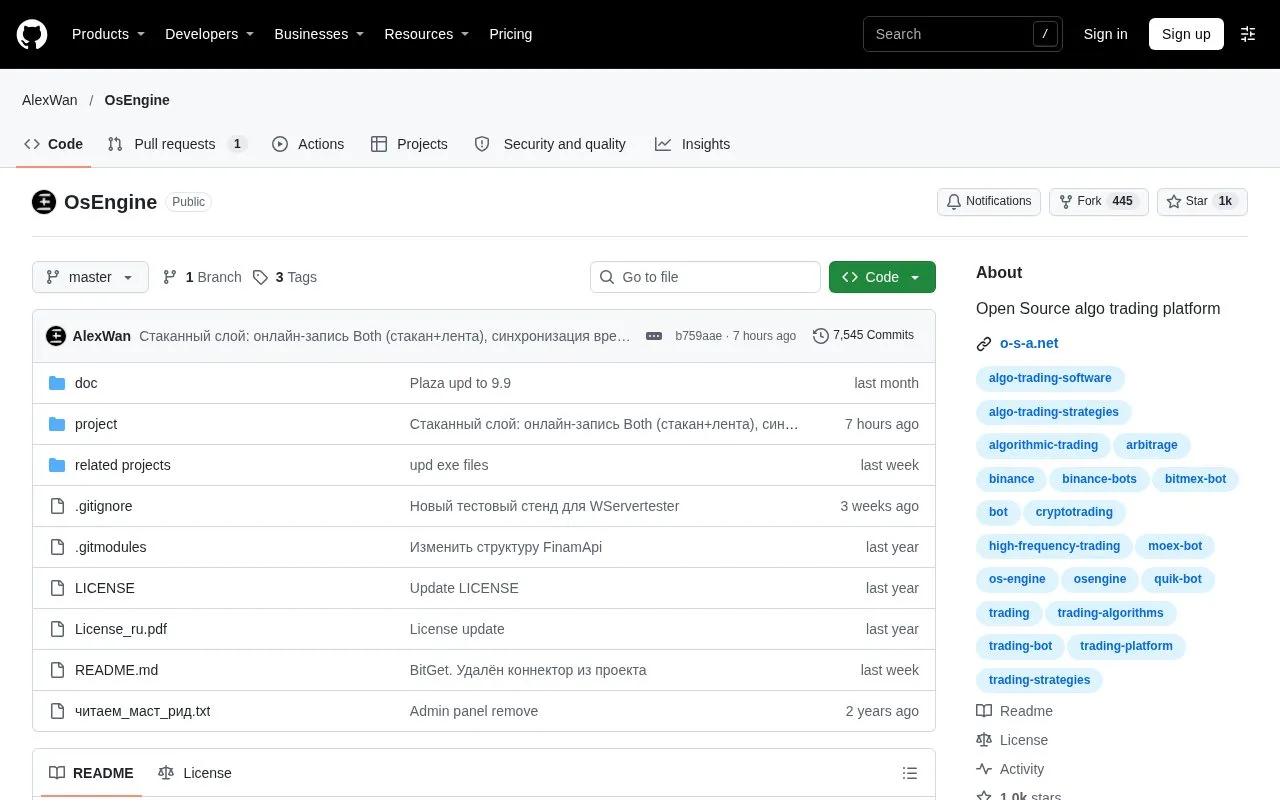Image resolution: width=1280 pixels, height=800 pixels.
Task: Expand the Developers menu
Action: pos(210,34)
